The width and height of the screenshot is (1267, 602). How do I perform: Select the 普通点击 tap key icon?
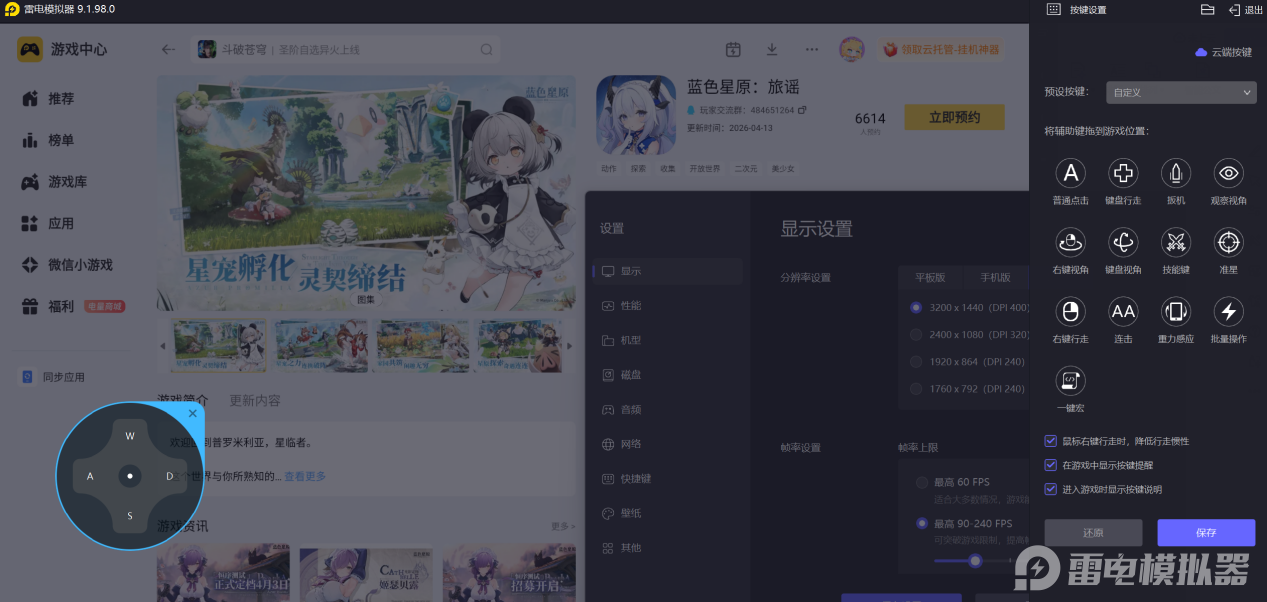[1070, 173]
